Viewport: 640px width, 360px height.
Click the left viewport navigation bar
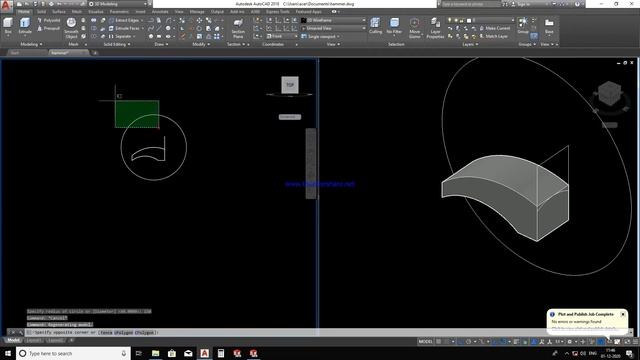pos(311,163)
